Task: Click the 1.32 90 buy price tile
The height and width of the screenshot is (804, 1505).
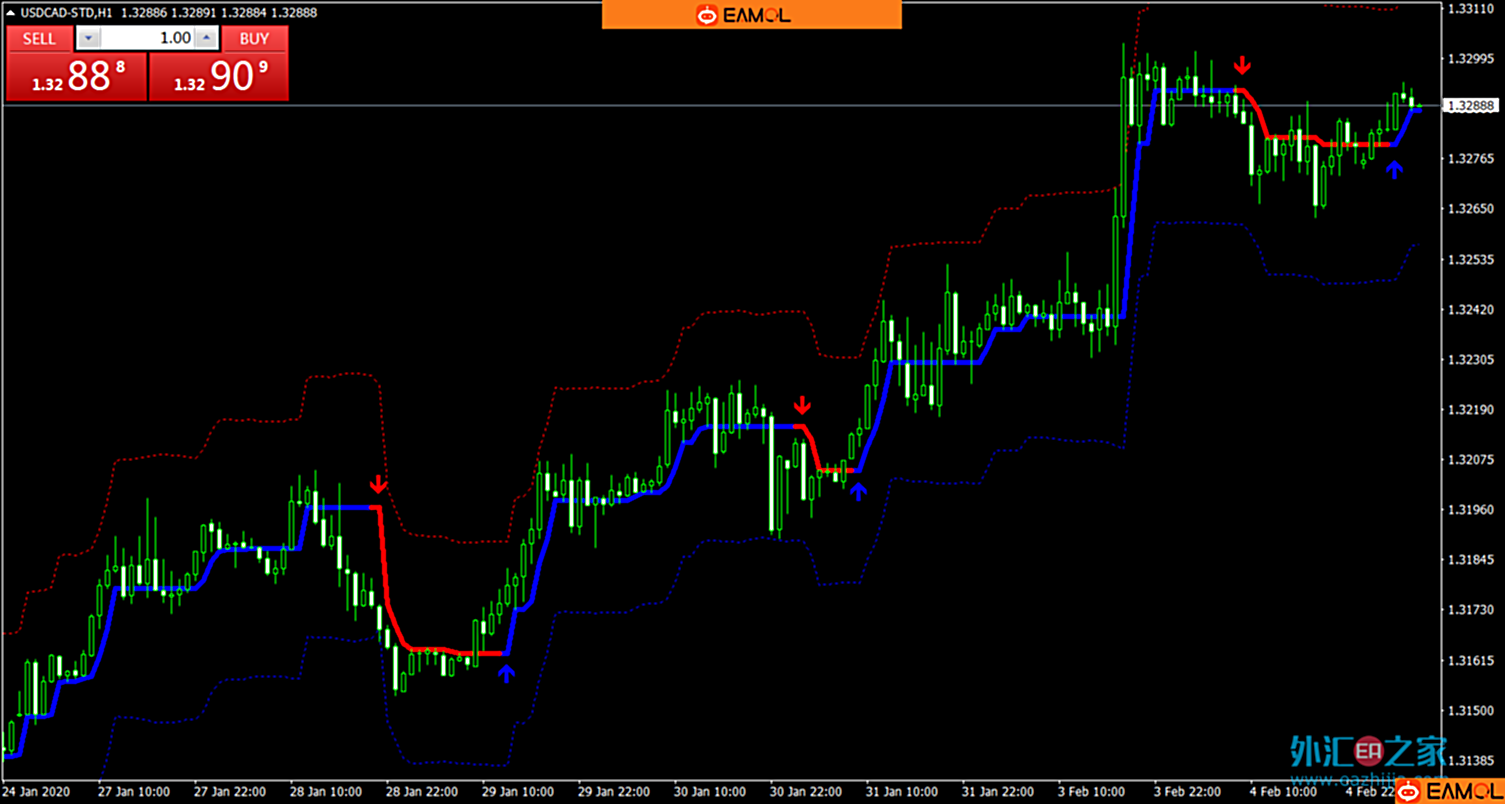Action: (219, 77)
